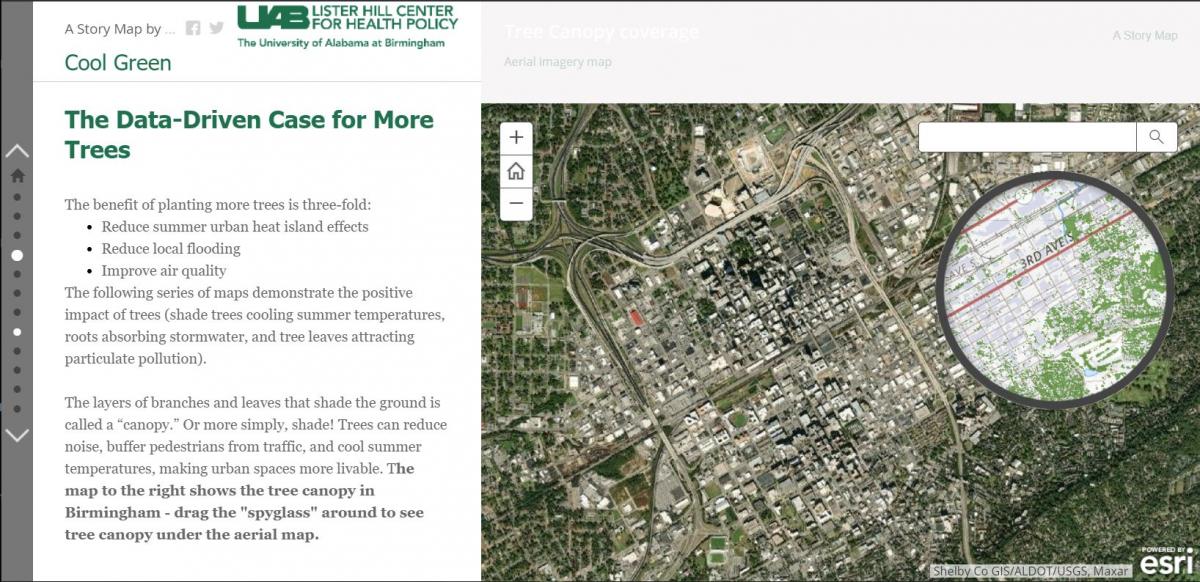
Task: Click the map search magnifier button
Action: point(1157,137)
